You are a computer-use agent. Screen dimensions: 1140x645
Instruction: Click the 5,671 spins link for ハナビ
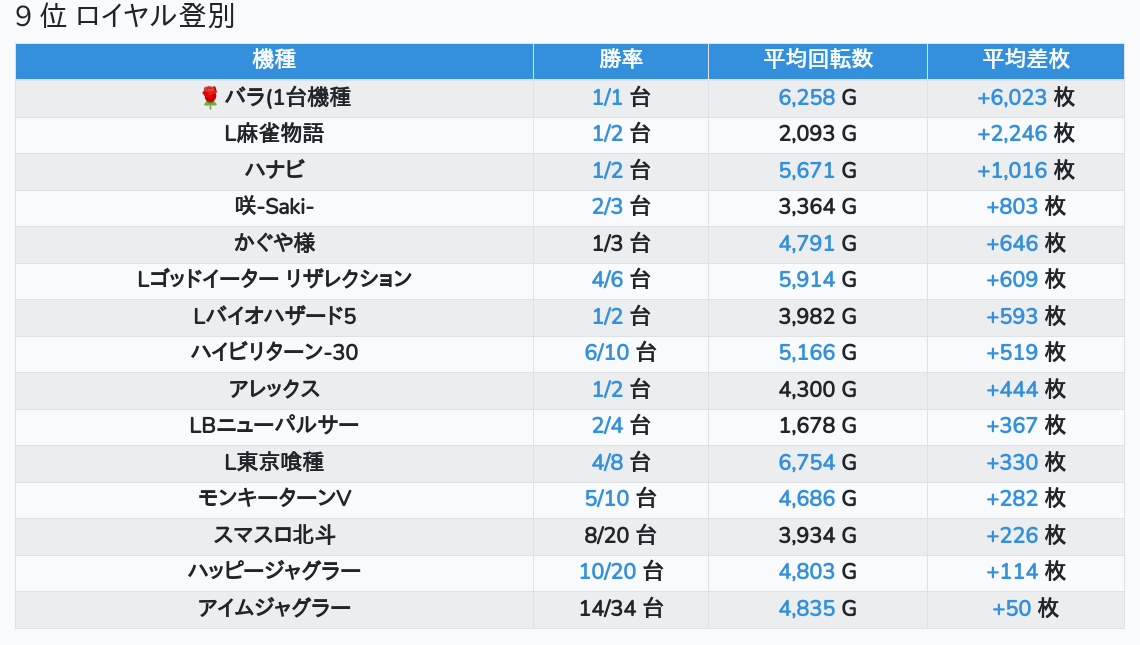806,170
